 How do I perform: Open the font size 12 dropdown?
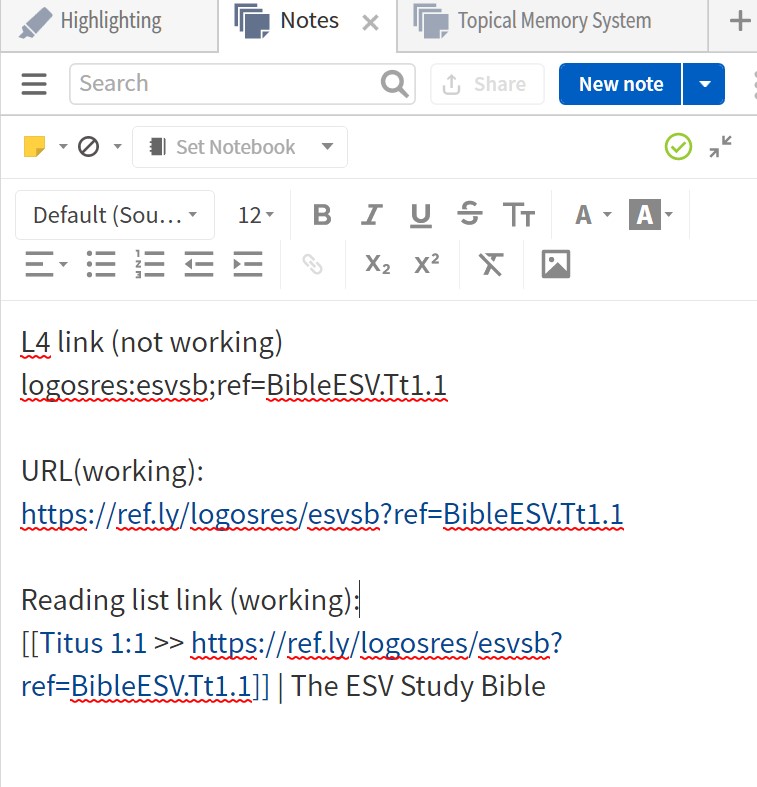click(x=256, y=215)
